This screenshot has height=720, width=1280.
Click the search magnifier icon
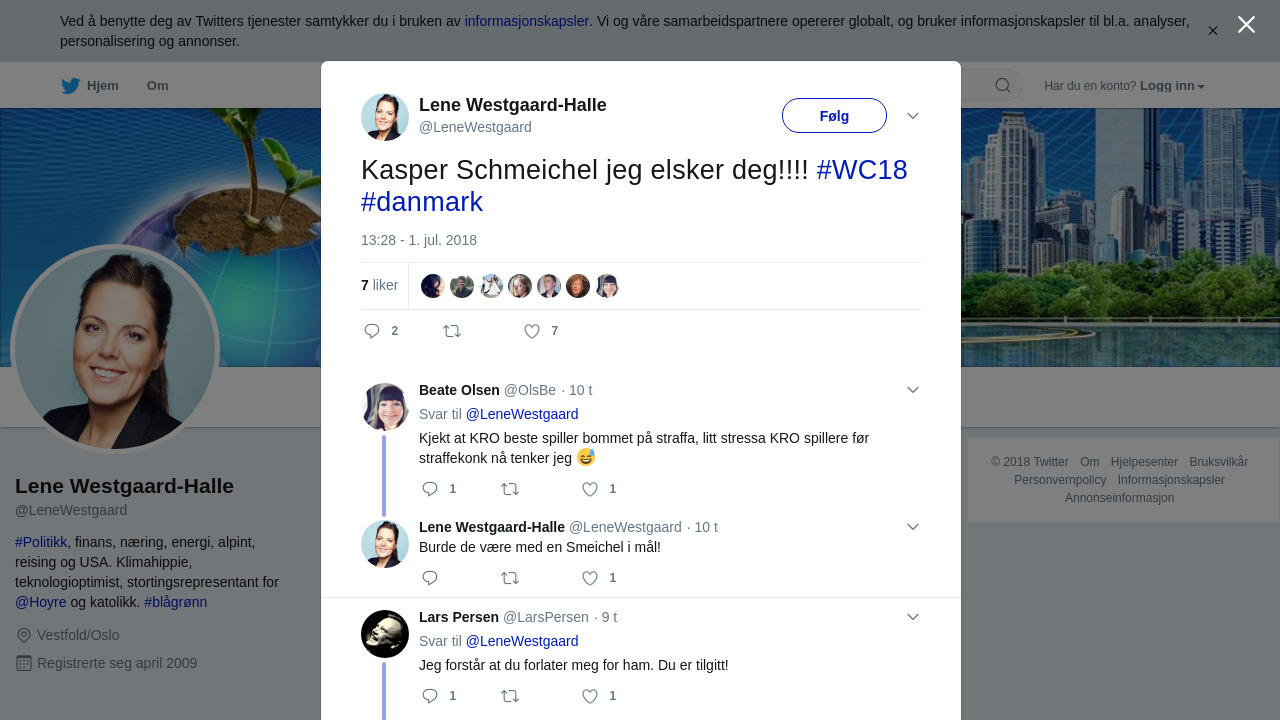click(1003, 86)
